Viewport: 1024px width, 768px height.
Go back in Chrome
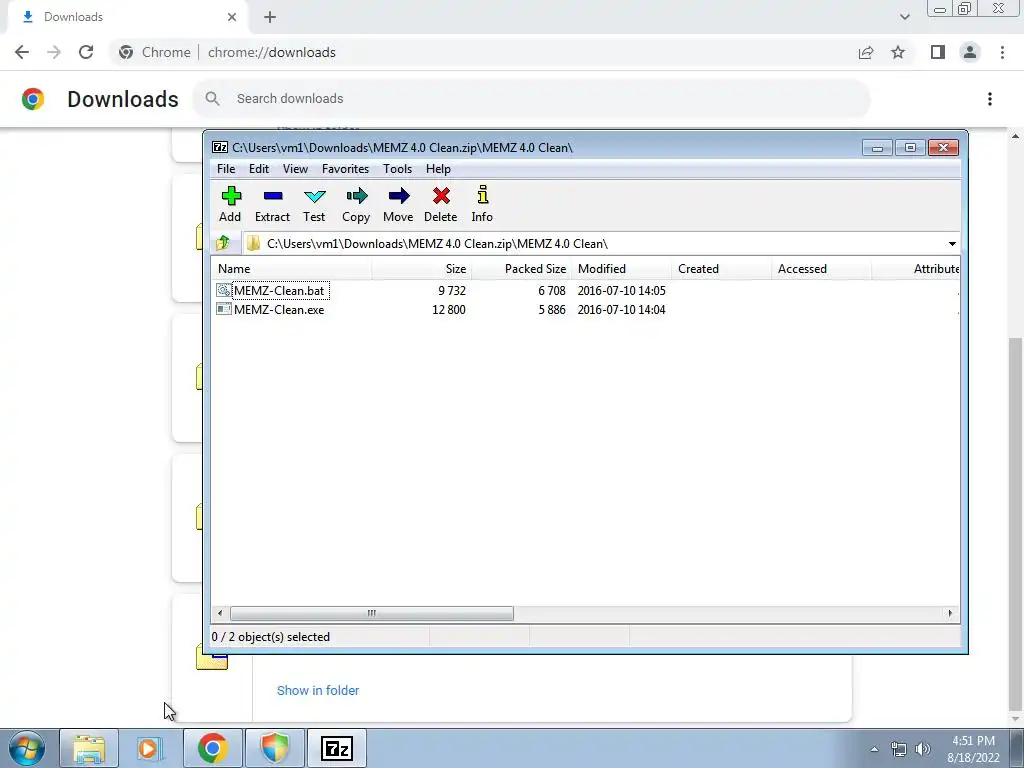click(x=22, y=52)
